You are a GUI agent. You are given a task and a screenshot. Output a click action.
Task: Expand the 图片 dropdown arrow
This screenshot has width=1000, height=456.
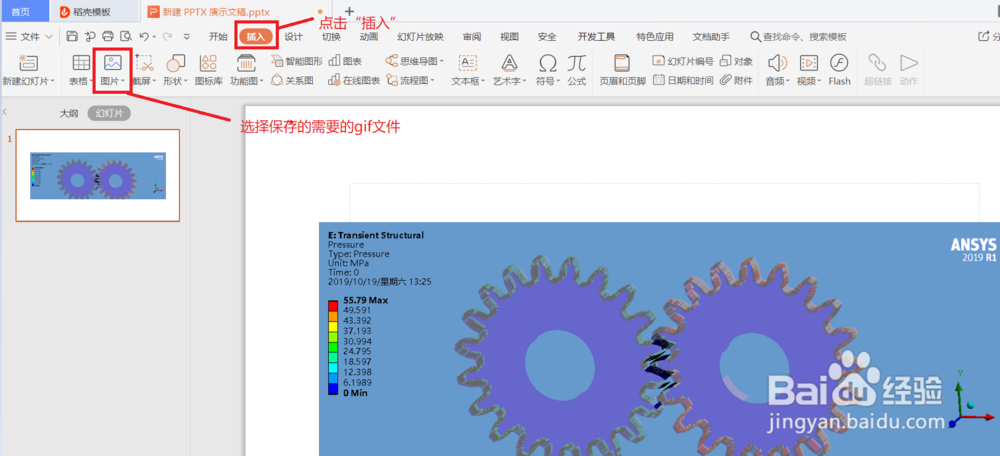tap(122, 82)
